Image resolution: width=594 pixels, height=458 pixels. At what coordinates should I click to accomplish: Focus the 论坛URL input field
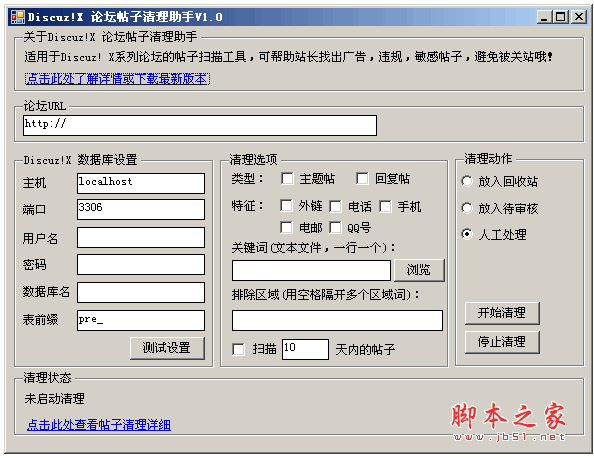point(200,125)
